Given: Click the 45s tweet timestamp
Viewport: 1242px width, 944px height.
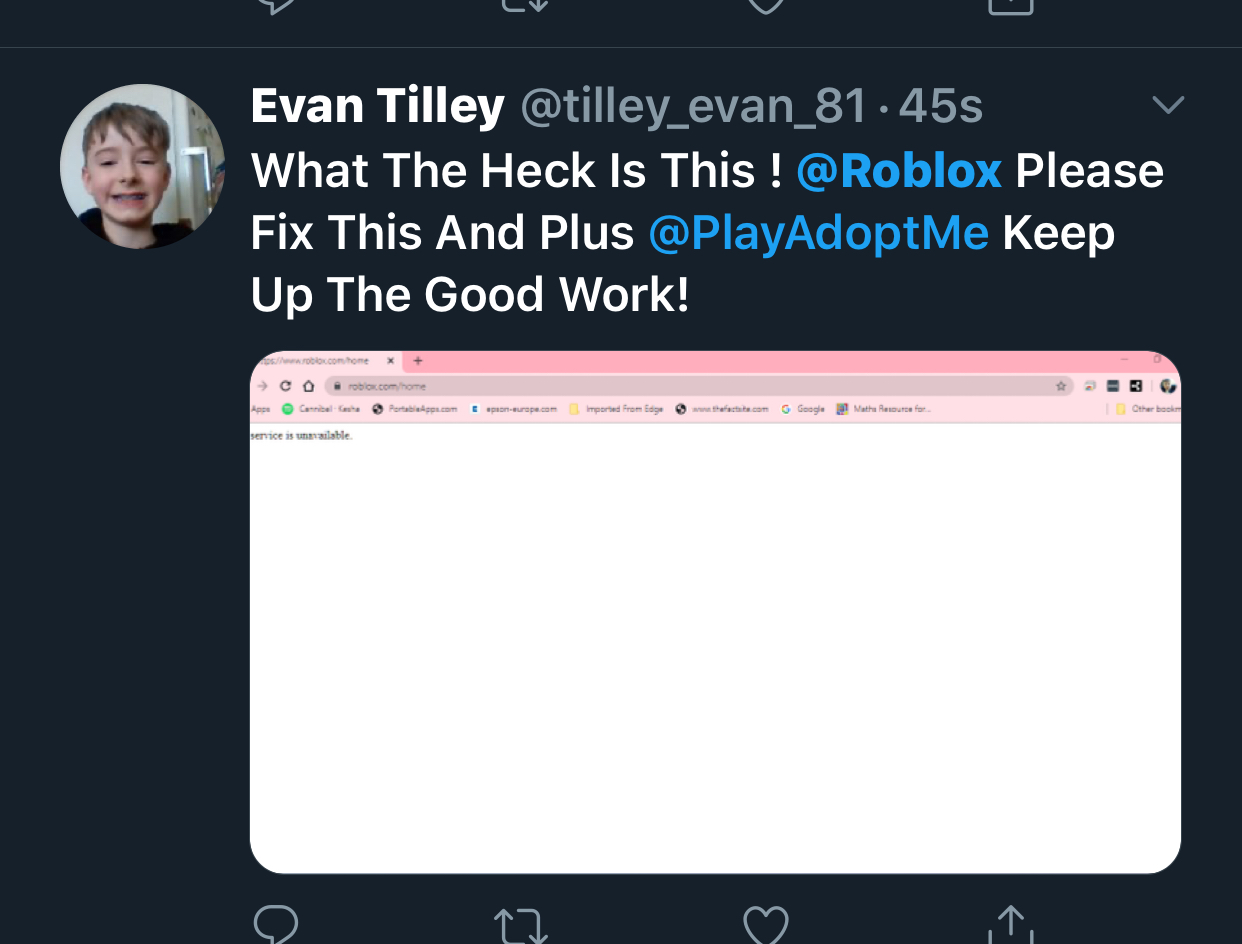Looking at the screenshot, I should pos(940,107).
